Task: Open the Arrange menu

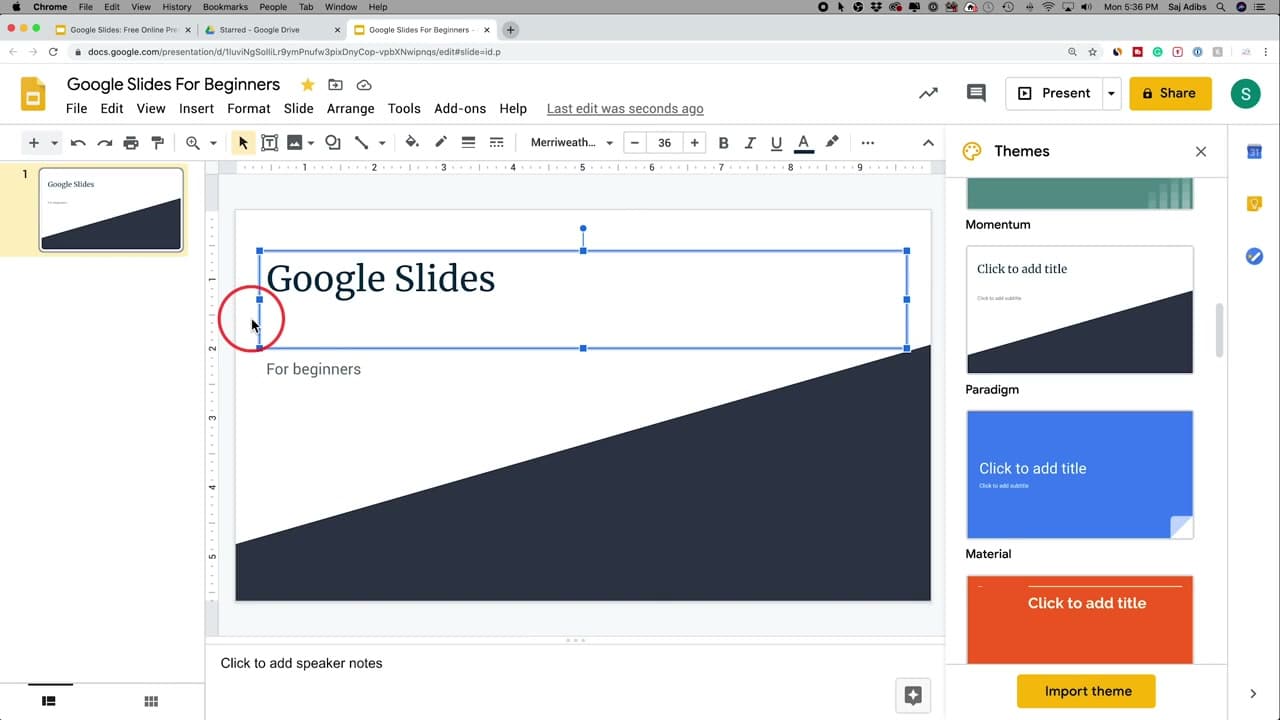Action: tap(351, 108)
